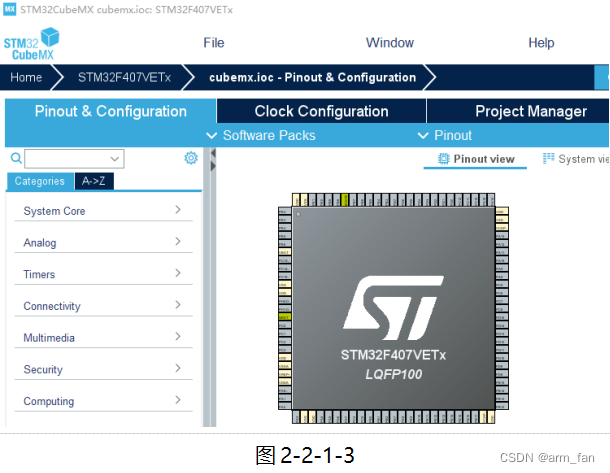Expand the Software Packs dropdown
This screenshot has height=473, width=610.
pos(261,135)
